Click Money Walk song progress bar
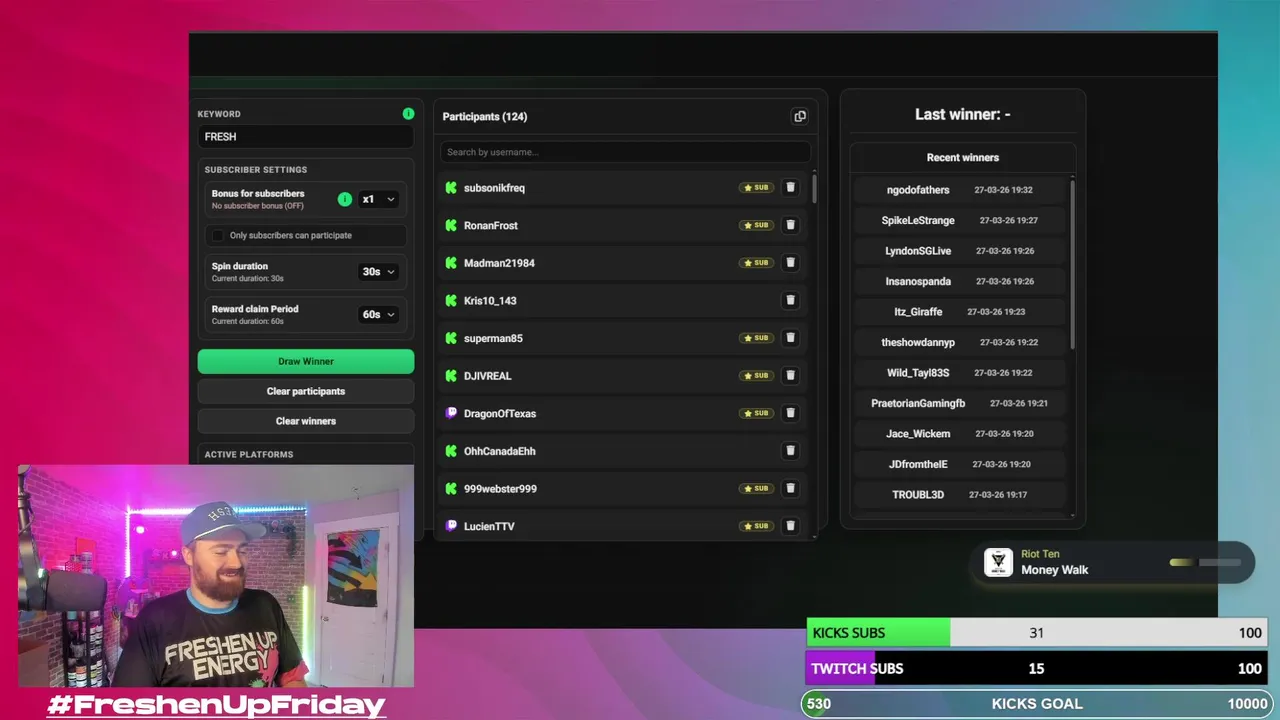The height and width of the screenshot is (720, 1280). (1205, 562)
